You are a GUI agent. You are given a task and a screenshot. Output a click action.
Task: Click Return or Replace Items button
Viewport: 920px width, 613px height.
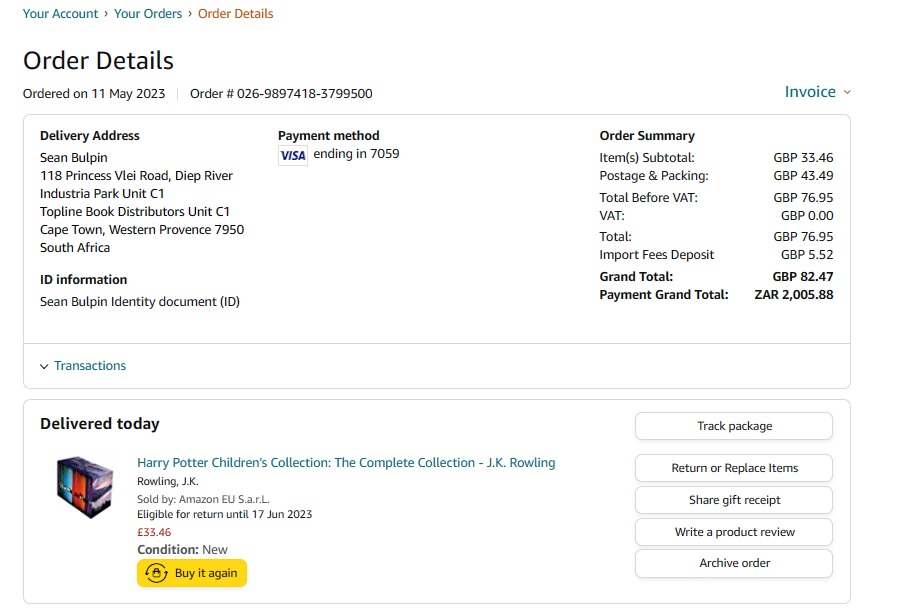pos(734,468)
